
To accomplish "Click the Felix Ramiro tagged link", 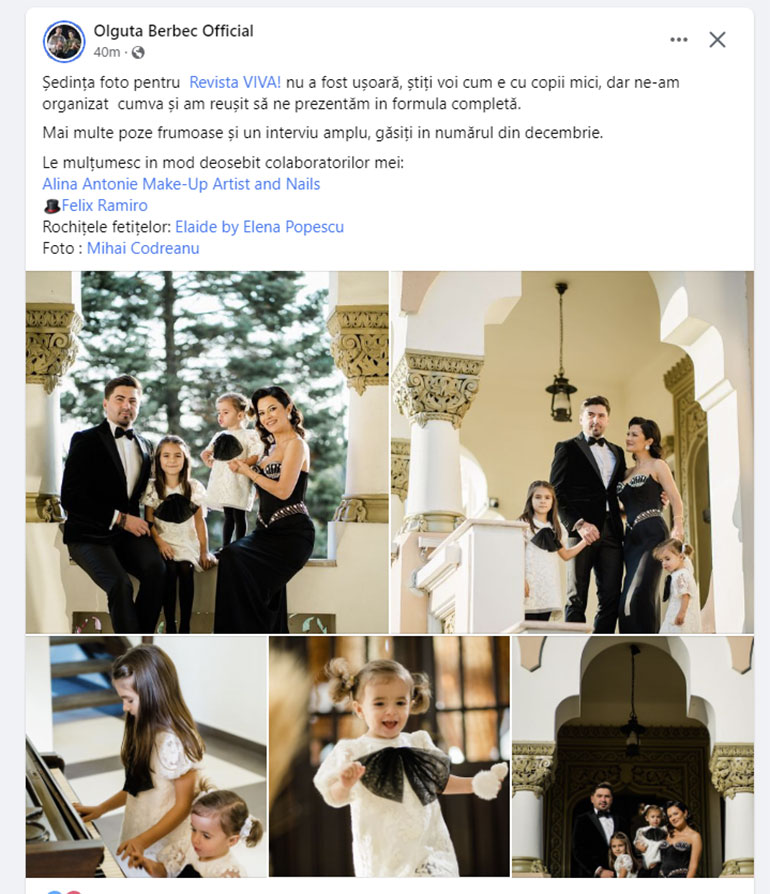I will 104,205.
